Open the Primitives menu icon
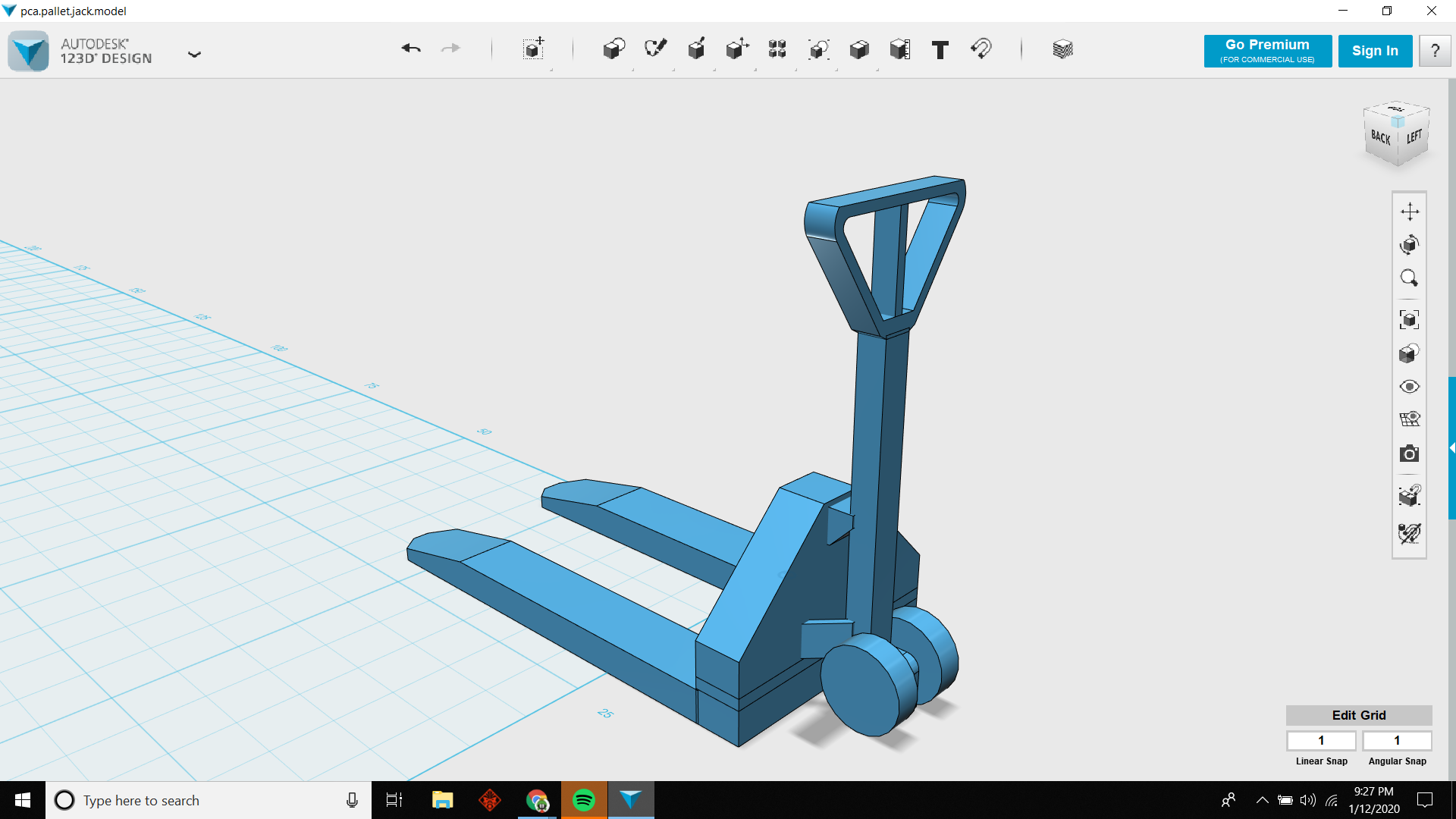Image resolution: width=1456 pixels, height=819 pixels. pyautogui.click(x=614, y=49)
